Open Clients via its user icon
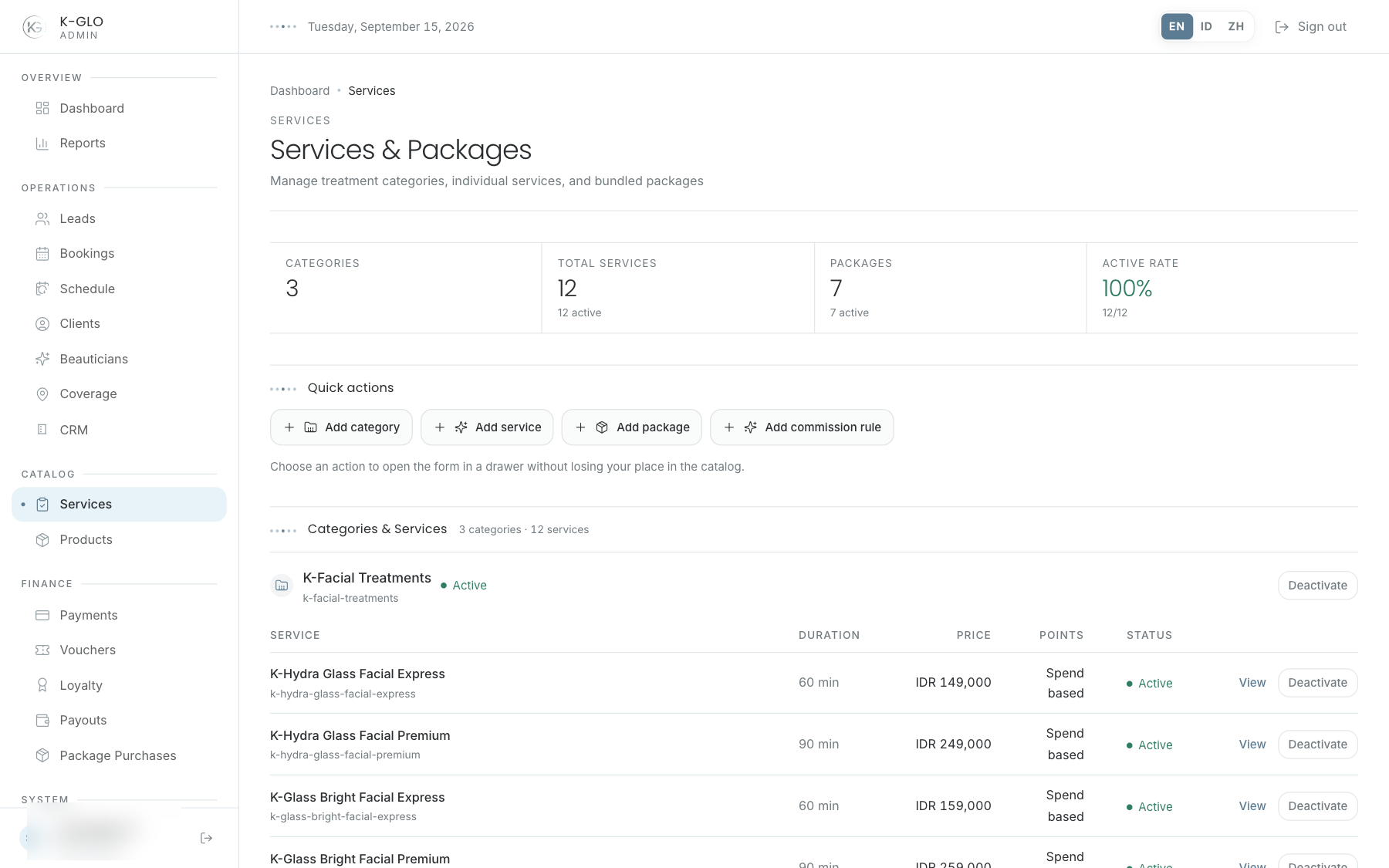 [42, 324]
